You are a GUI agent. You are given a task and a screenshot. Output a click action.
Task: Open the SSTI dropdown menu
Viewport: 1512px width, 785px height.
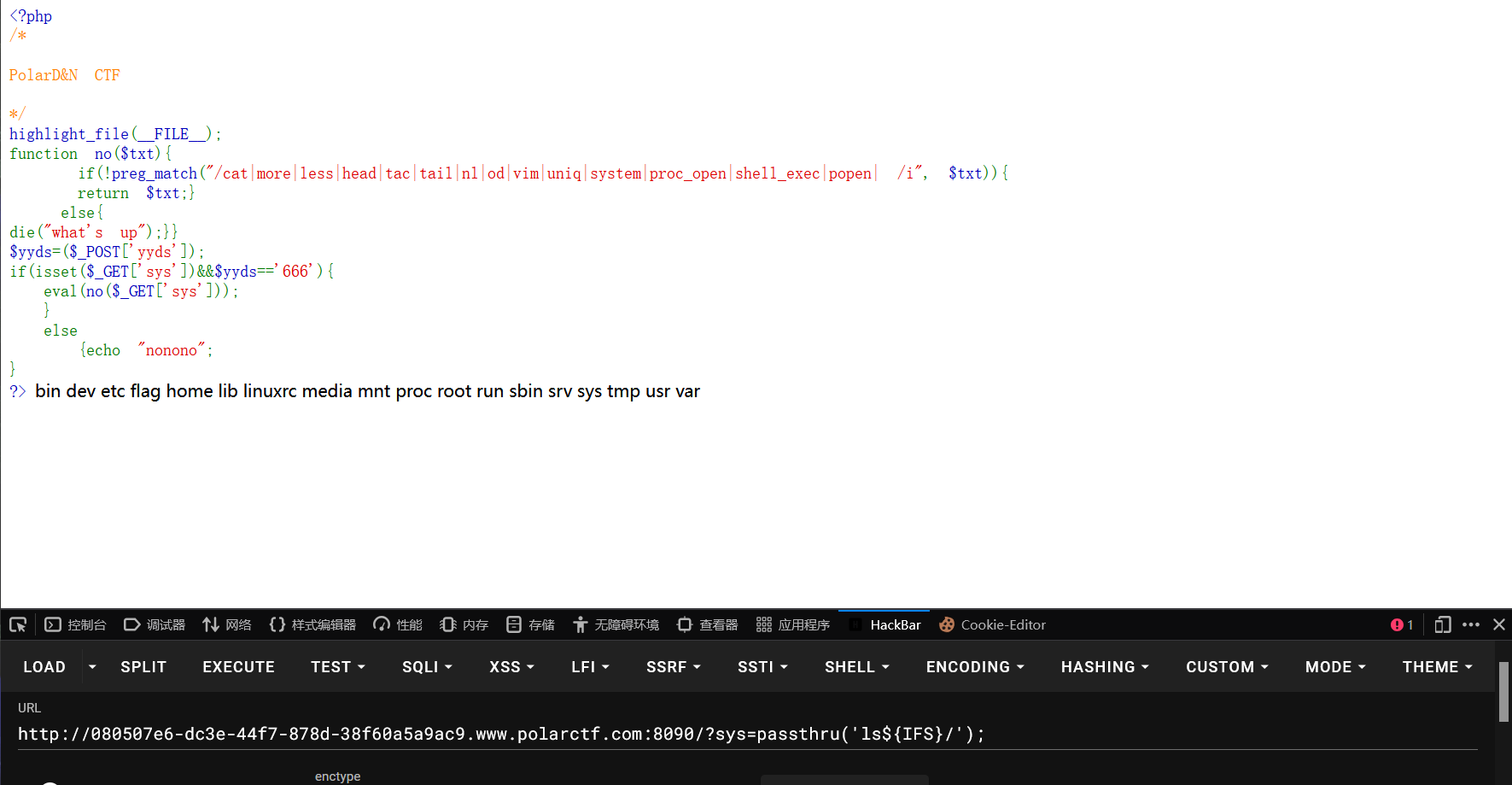[762, 667]
